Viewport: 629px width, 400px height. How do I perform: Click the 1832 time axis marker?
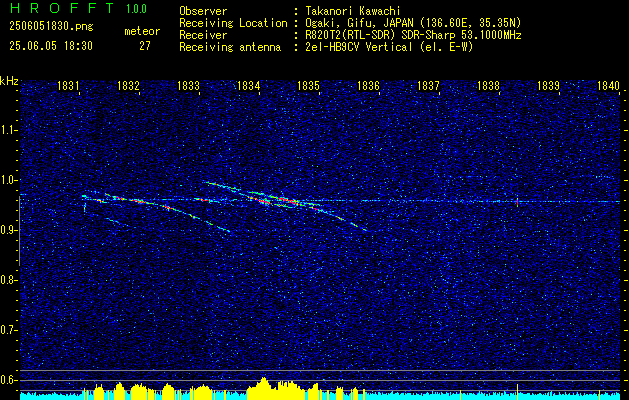[128, 85]
